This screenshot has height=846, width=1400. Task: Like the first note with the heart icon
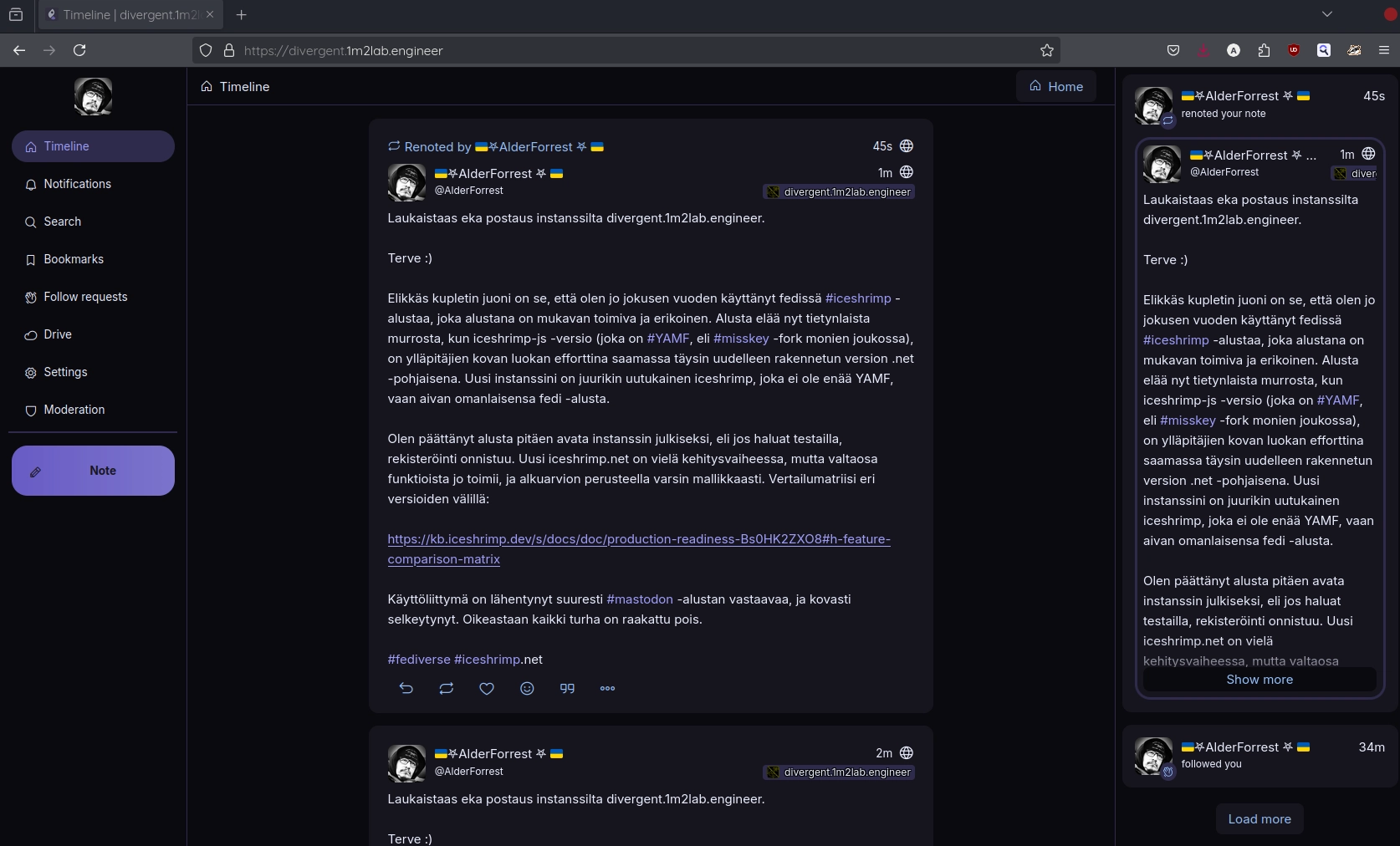pos(487,688)
